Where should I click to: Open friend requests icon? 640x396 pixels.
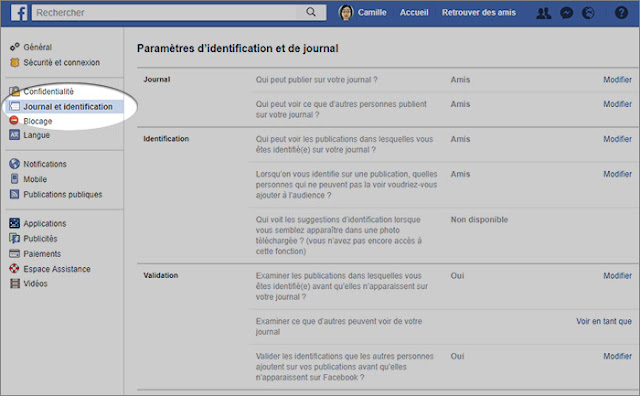point(543,13)
